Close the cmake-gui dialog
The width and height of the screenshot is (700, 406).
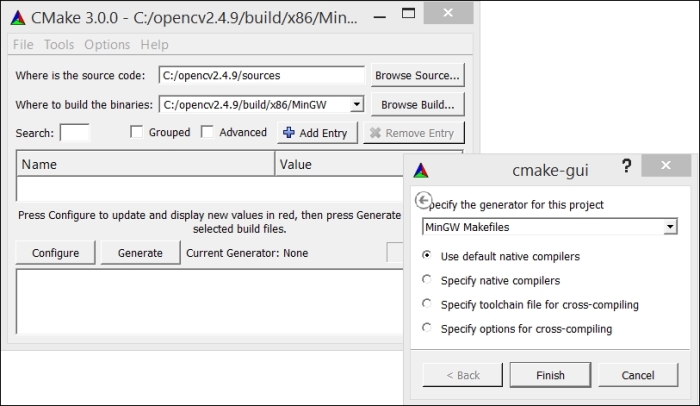point(666,165)
